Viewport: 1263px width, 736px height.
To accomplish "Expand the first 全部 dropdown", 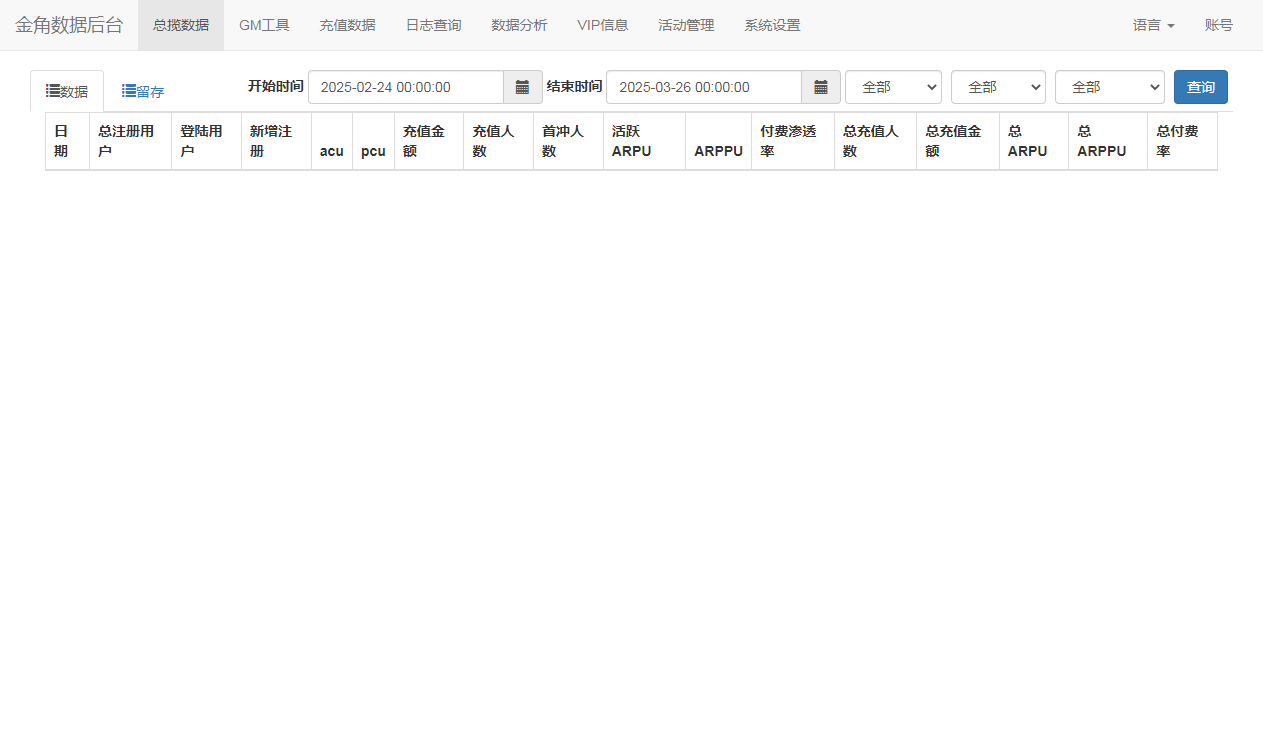I will (x=894, y=87).
